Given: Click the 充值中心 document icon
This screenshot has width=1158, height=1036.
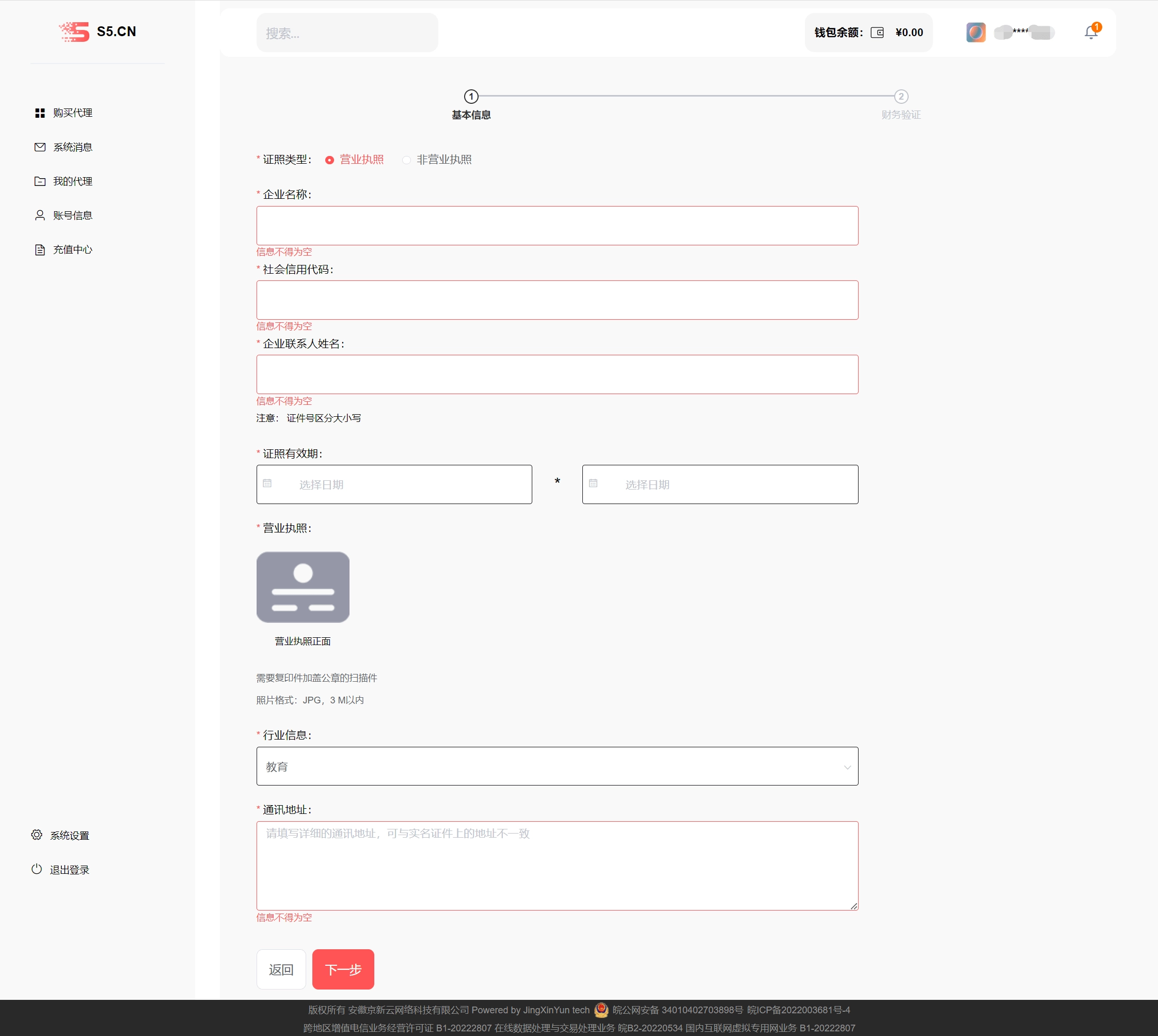Looking at the screenshot, I should point(40,249).
